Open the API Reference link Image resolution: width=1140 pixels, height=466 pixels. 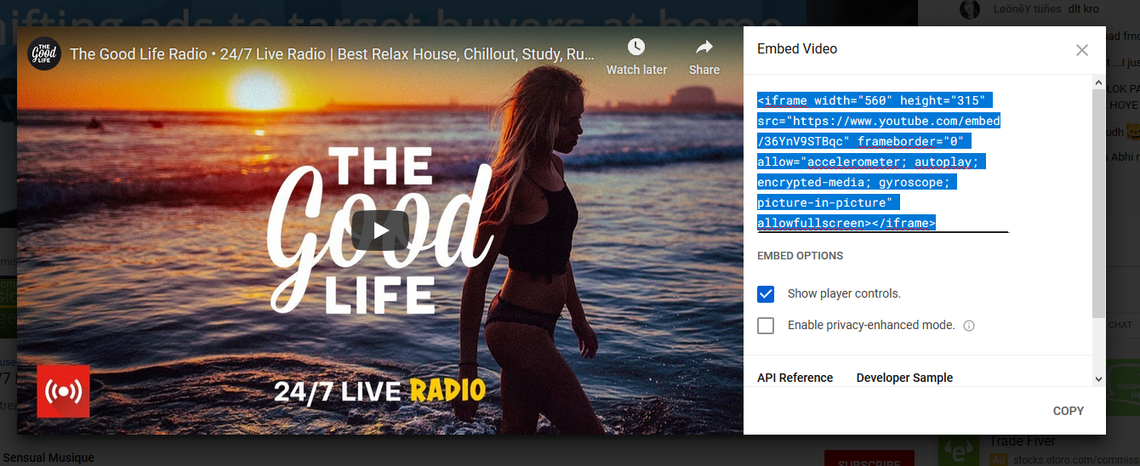[x=795, y=377]
